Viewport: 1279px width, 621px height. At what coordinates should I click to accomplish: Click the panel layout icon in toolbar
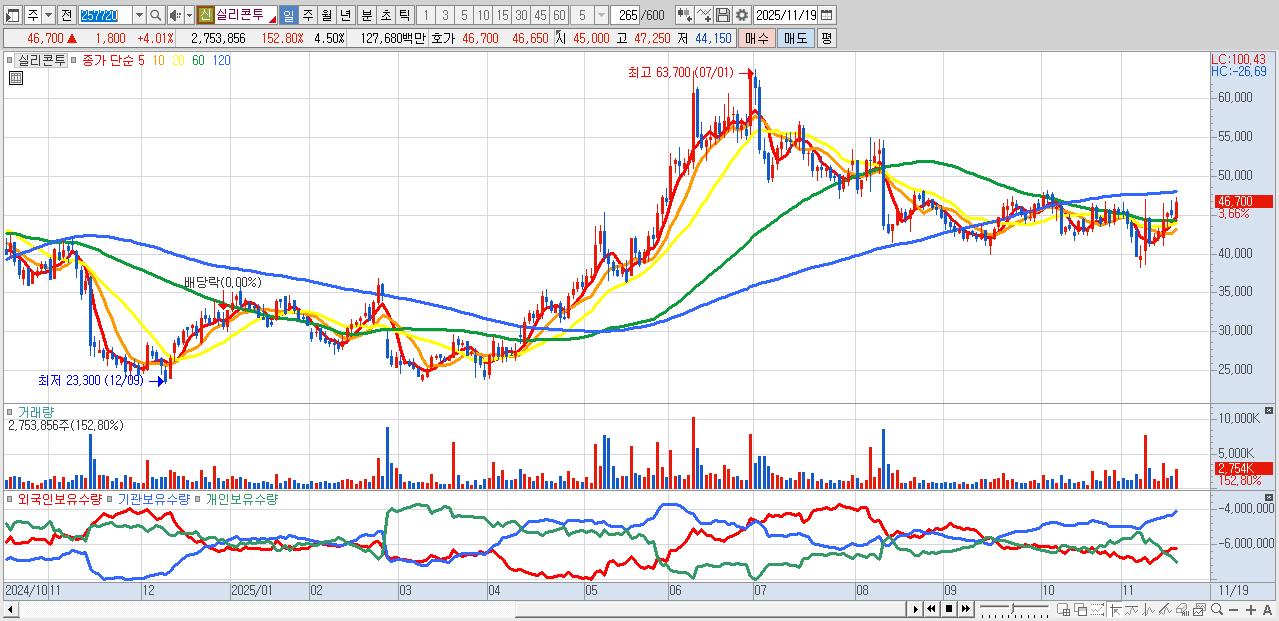tap(13, 15)
